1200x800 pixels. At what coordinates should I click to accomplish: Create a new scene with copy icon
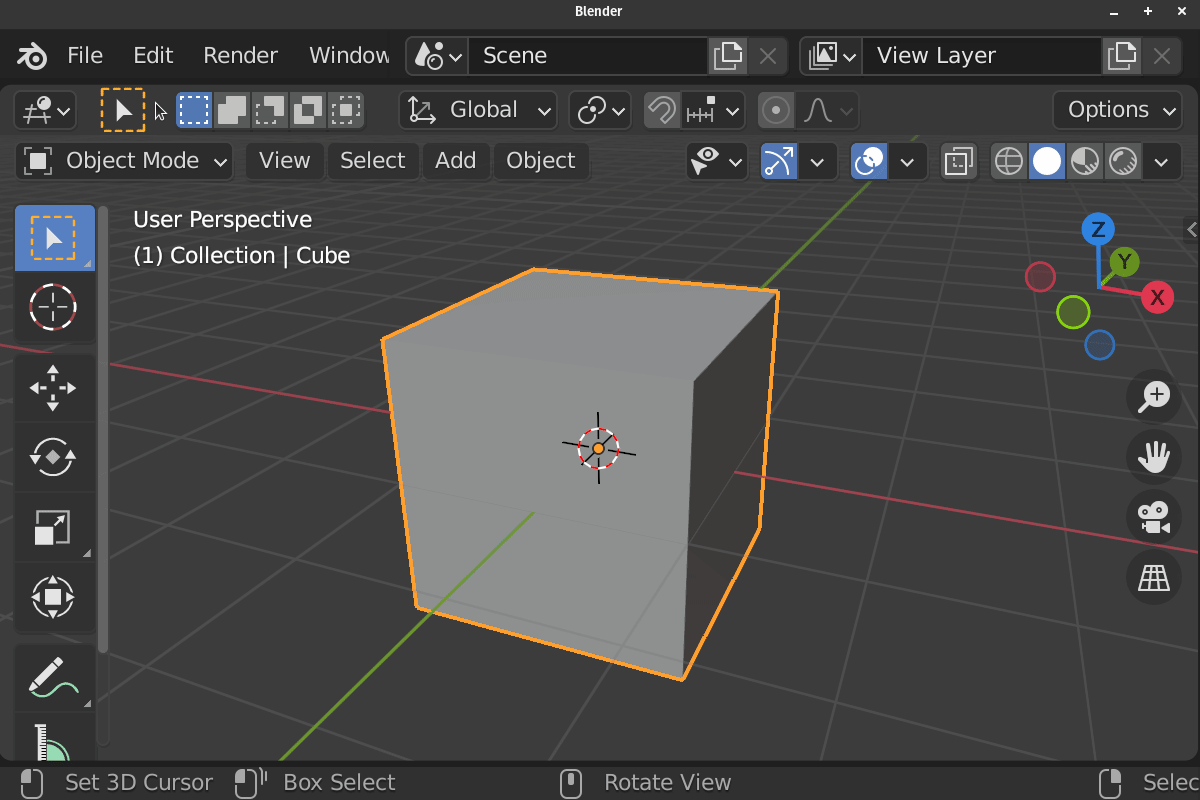(x=728, y=56)
